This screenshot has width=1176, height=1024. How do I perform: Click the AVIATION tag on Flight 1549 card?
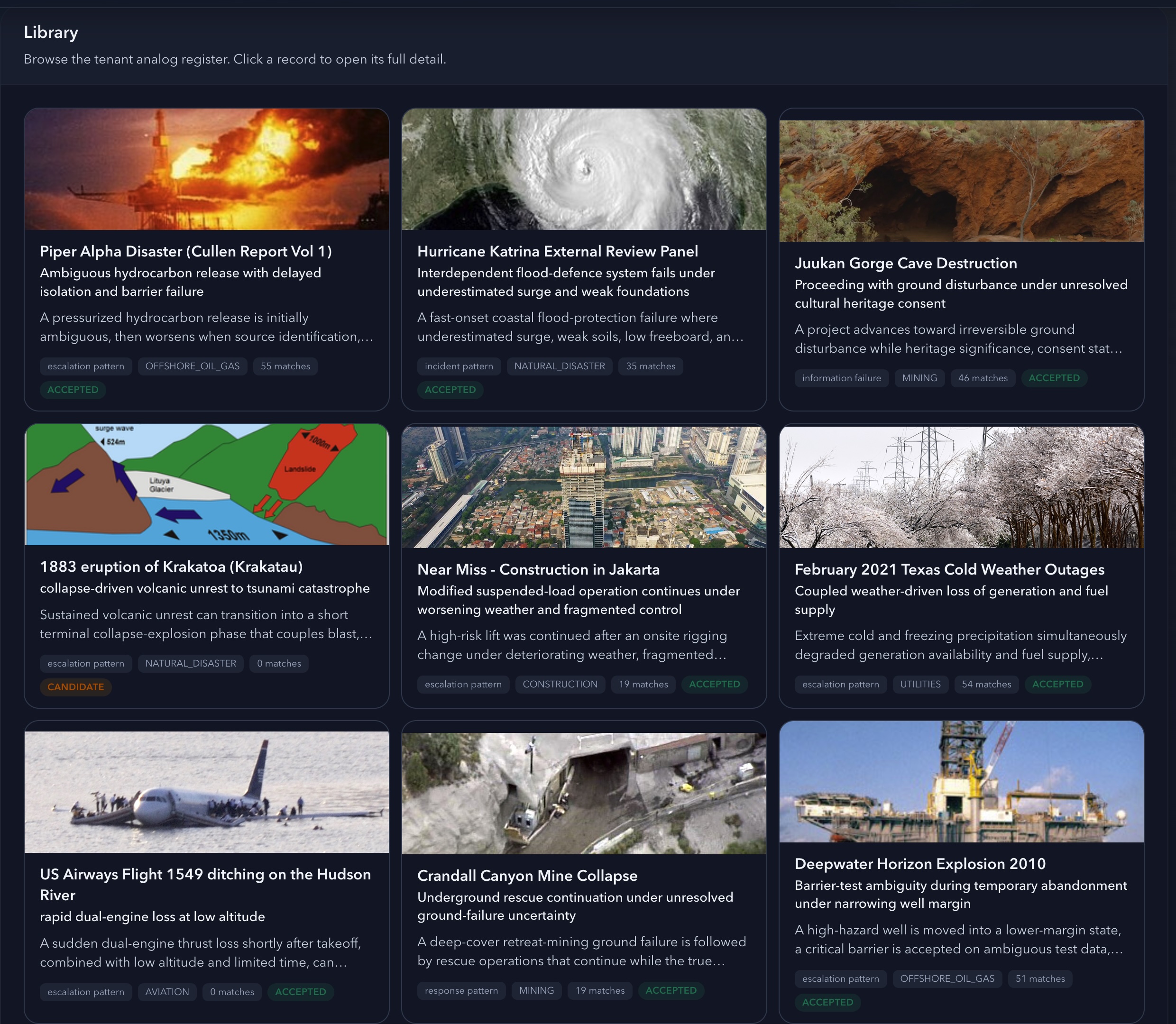tap(167, 993)
